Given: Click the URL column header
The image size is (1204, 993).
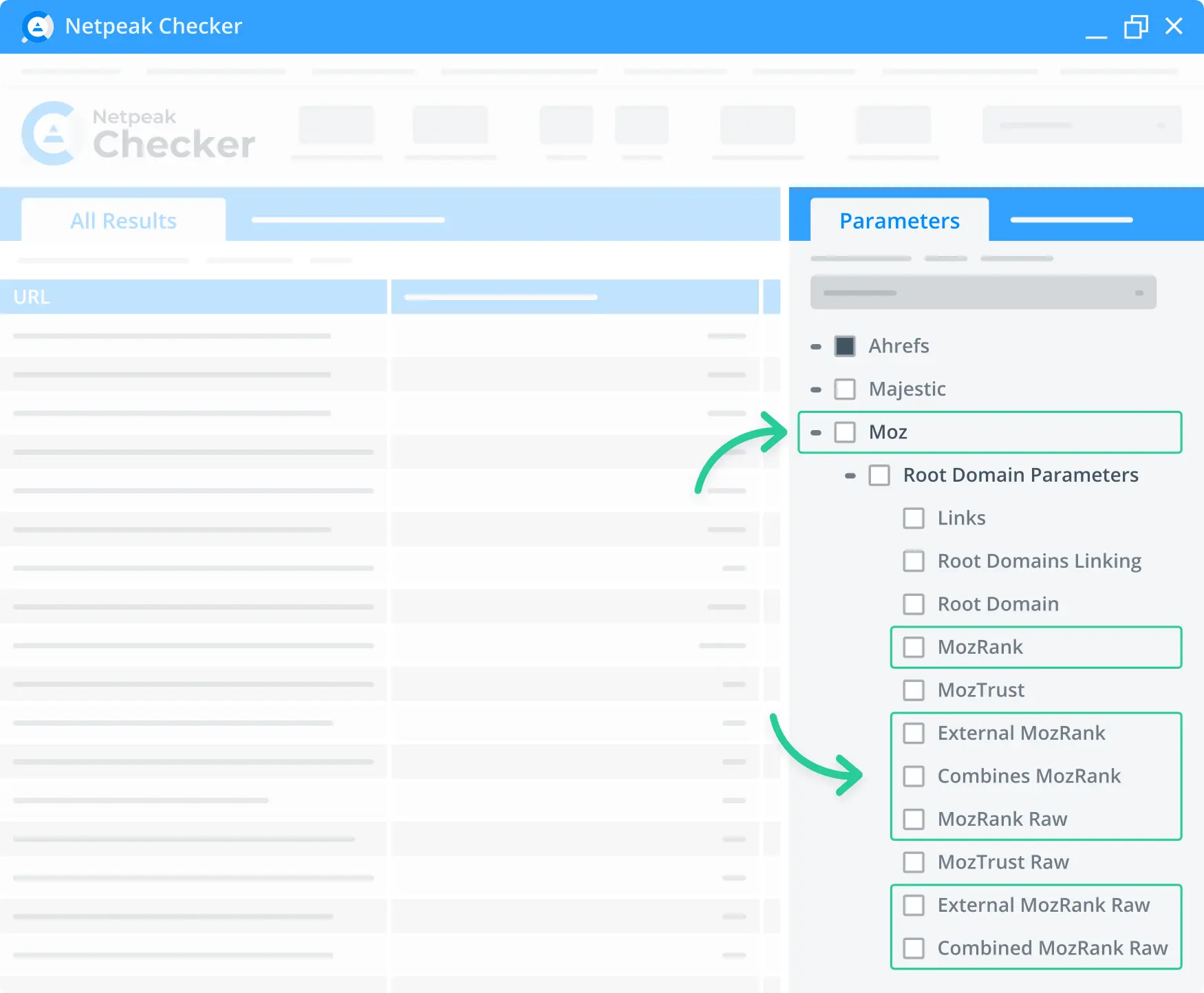Looking at the screenshot, I should [x=193, y=297].
